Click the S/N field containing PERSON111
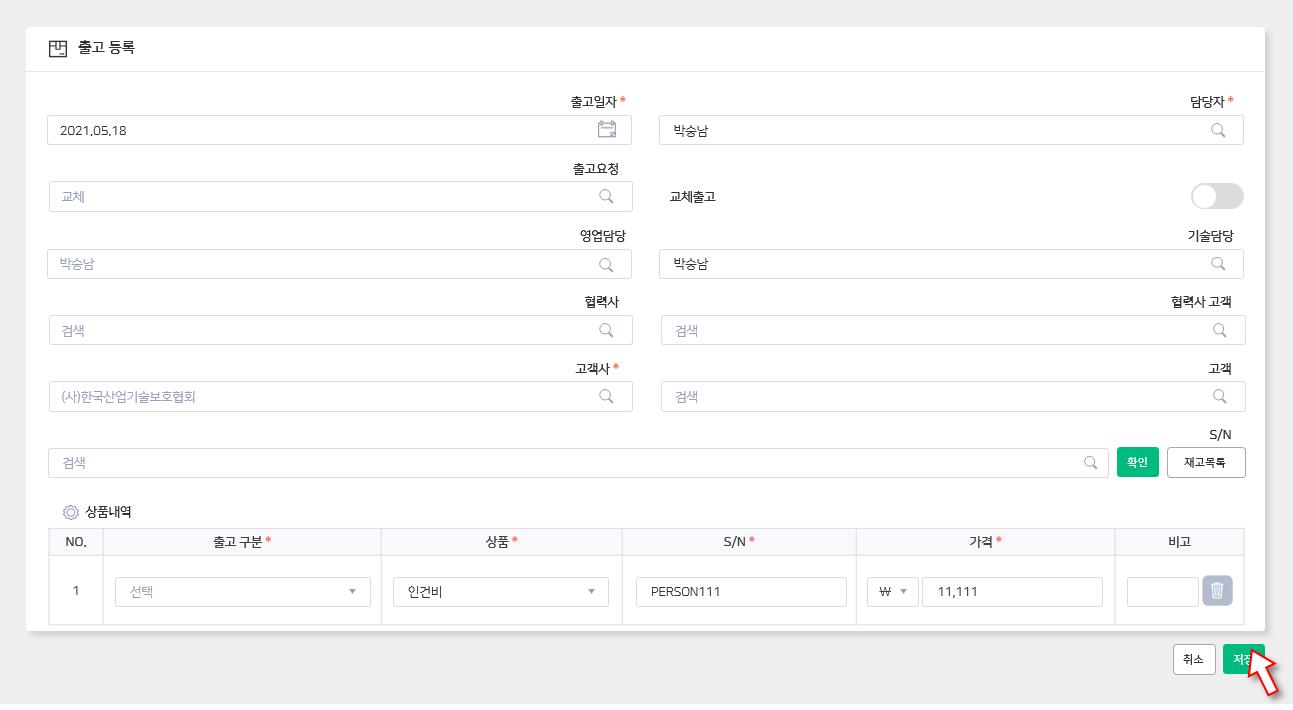This screenshot has width=1293, height=710. (x=741, y=591)
